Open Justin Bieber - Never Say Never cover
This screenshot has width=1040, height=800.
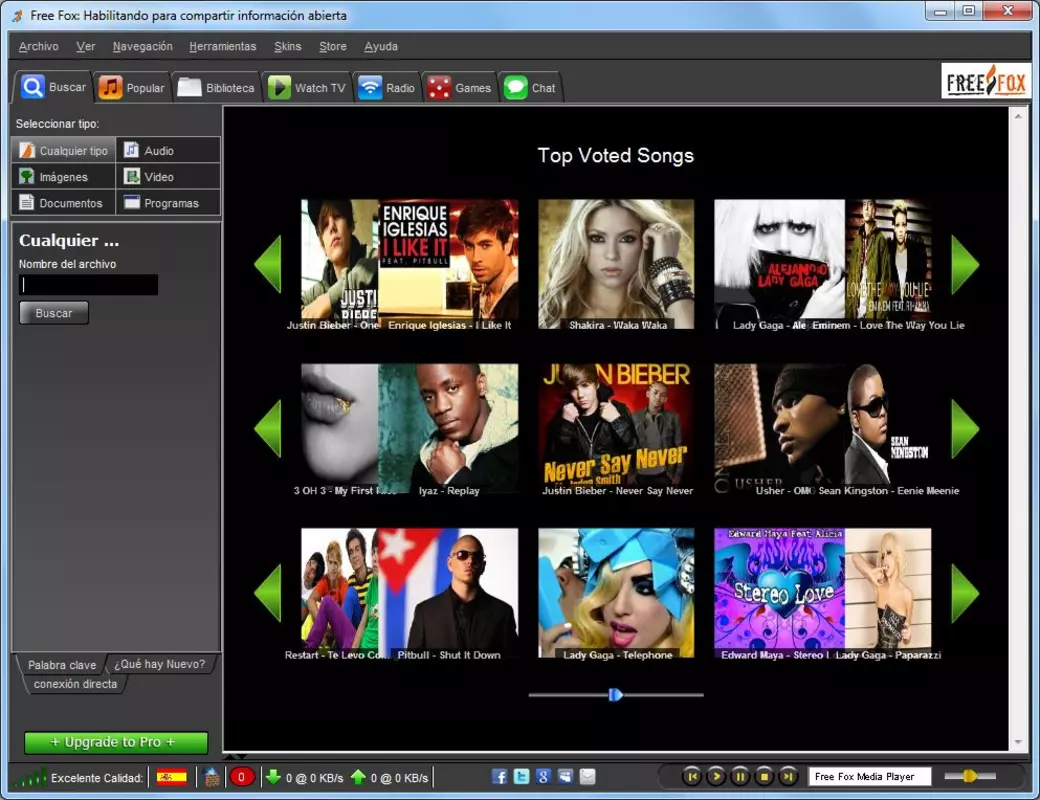(x=616, y=429)
